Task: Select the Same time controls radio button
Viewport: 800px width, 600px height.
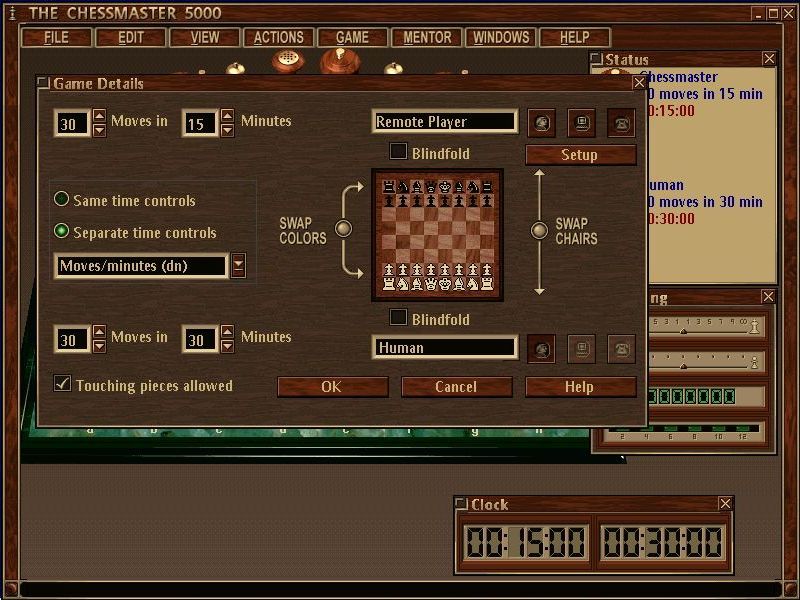Action: 61,200
